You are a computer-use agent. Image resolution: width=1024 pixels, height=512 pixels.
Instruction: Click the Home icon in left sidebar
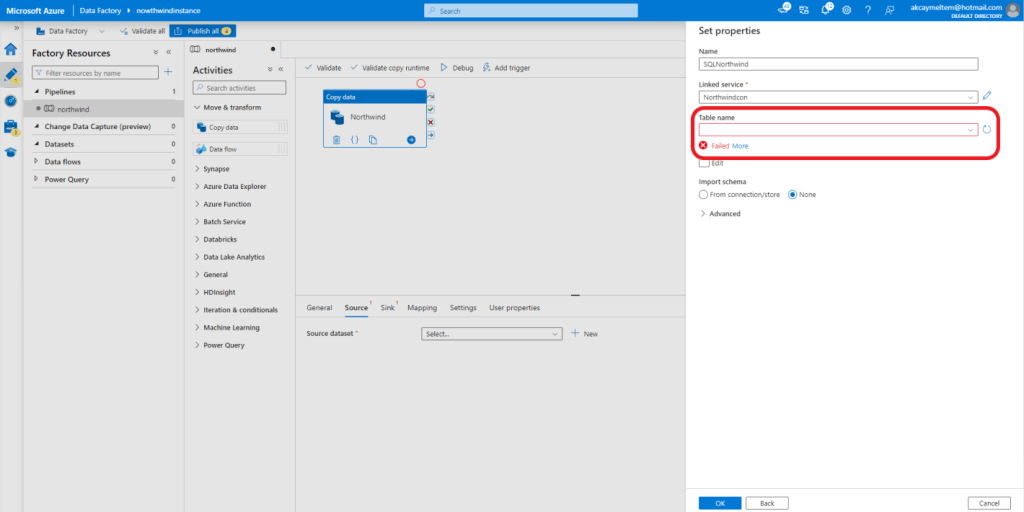pyautogui.click(x=11, y=49)
